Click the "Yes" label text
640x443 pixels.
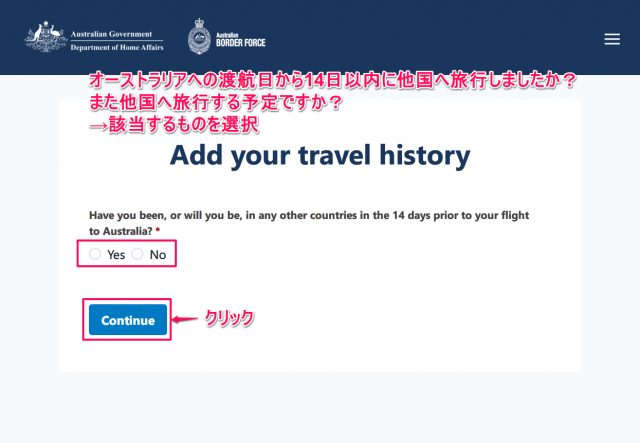point(116,255)
